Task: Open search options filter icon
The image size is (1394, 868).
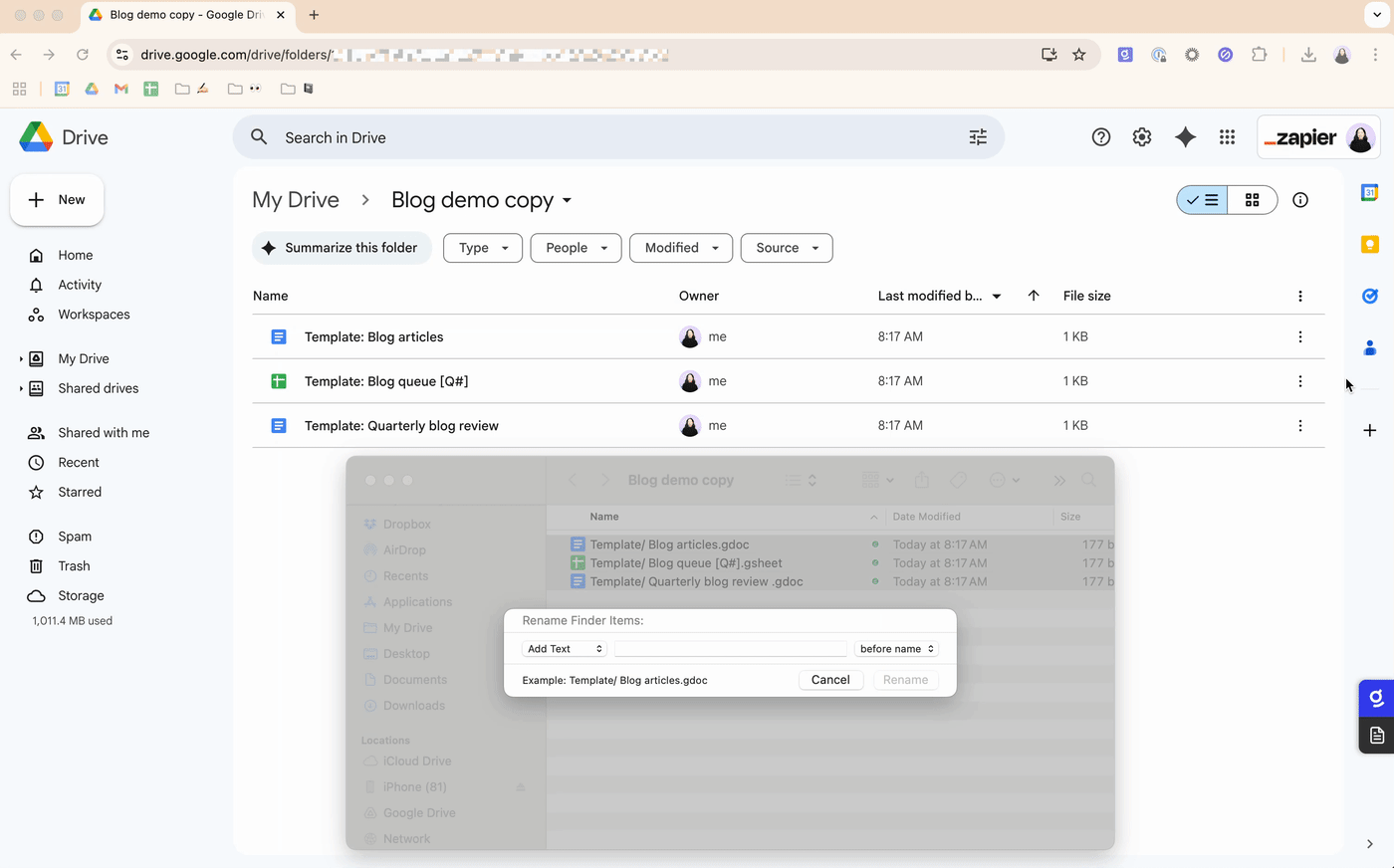Action: click(x=978, y=137)
